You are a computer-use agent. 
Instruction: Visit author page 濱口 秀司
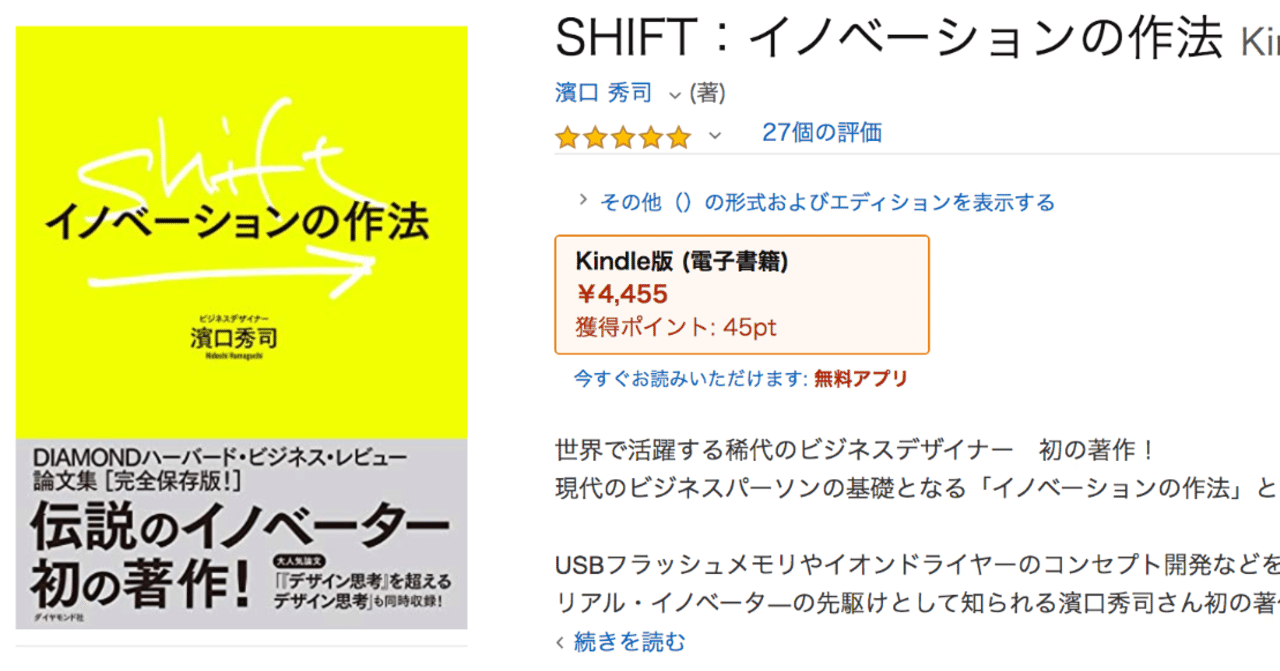603,94
